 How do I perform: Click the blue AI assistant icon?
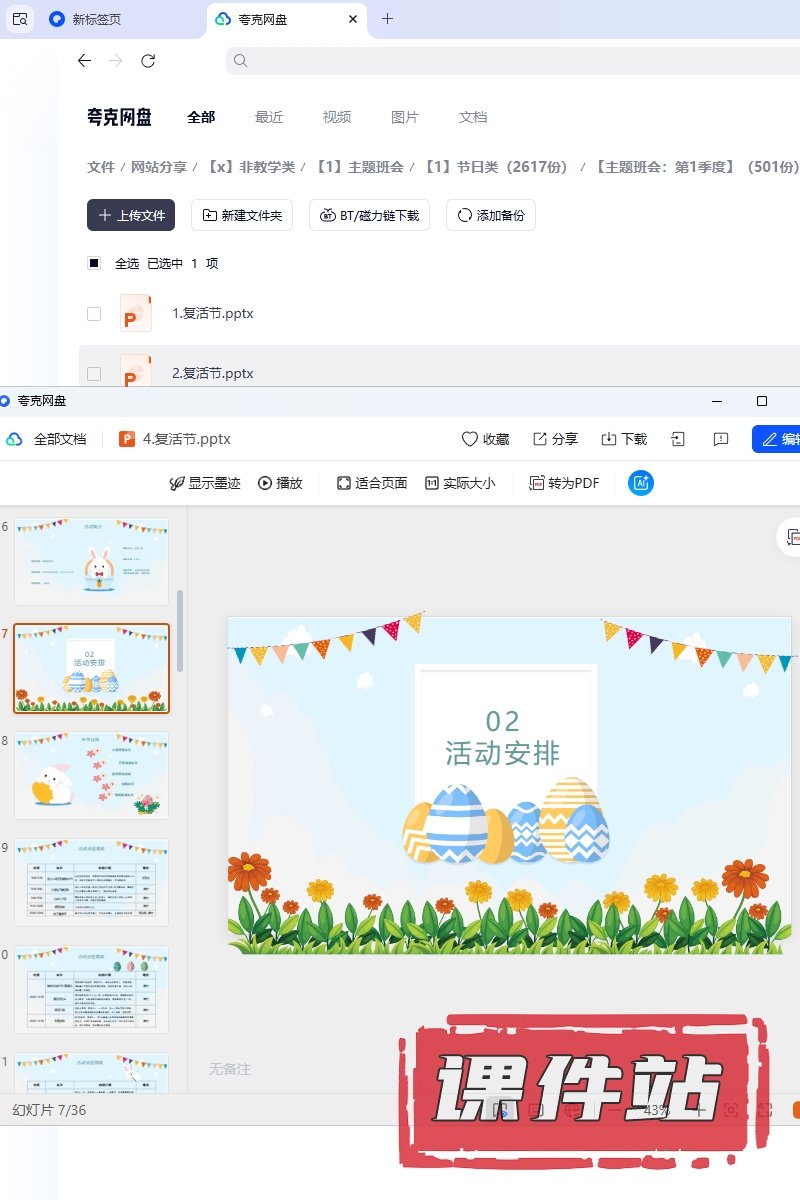(x=640, y=483)
